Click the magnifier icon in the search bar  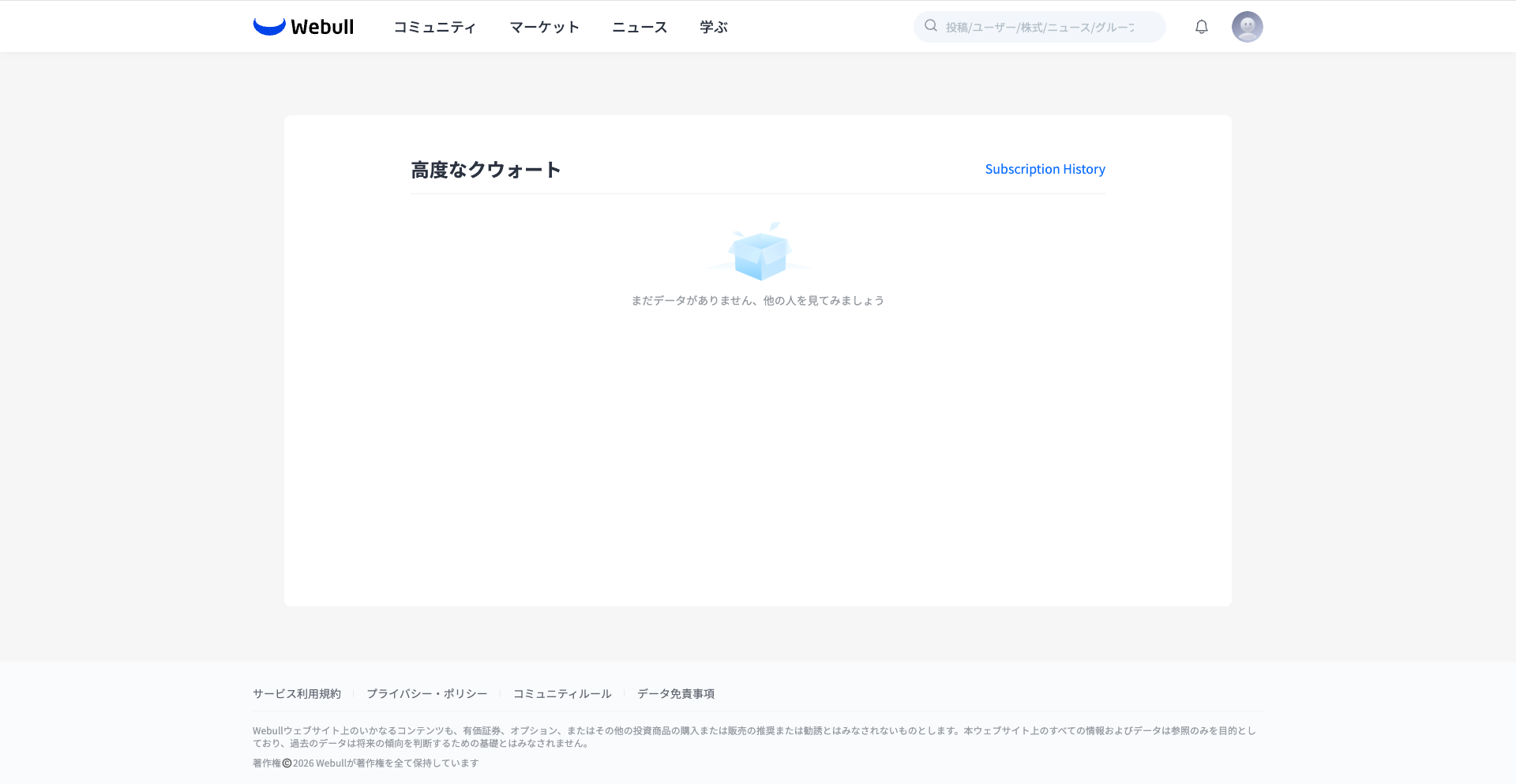click(930, 26)
